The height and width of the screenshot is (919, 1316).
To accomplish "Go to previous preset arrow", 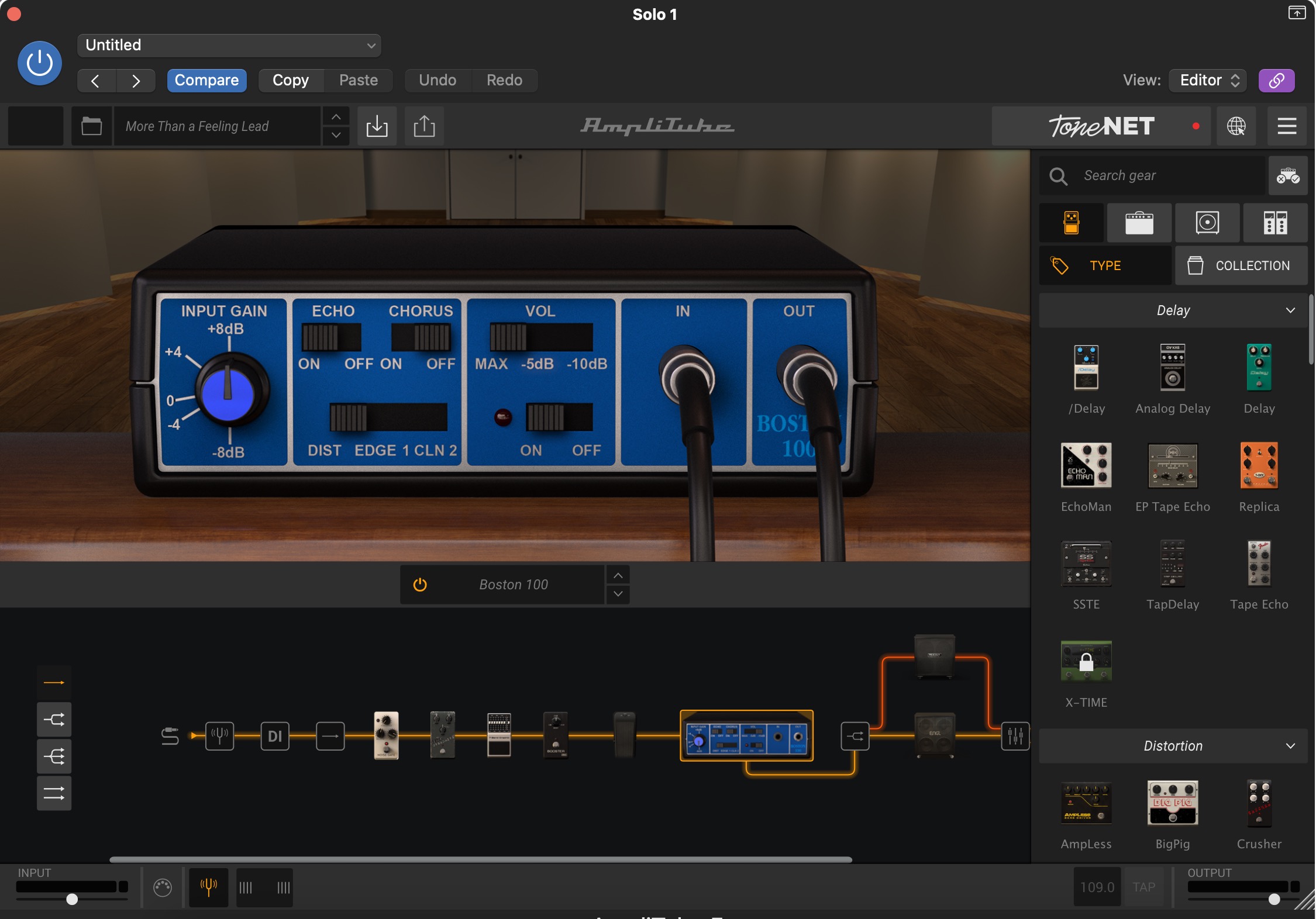I will coord(96,80).
